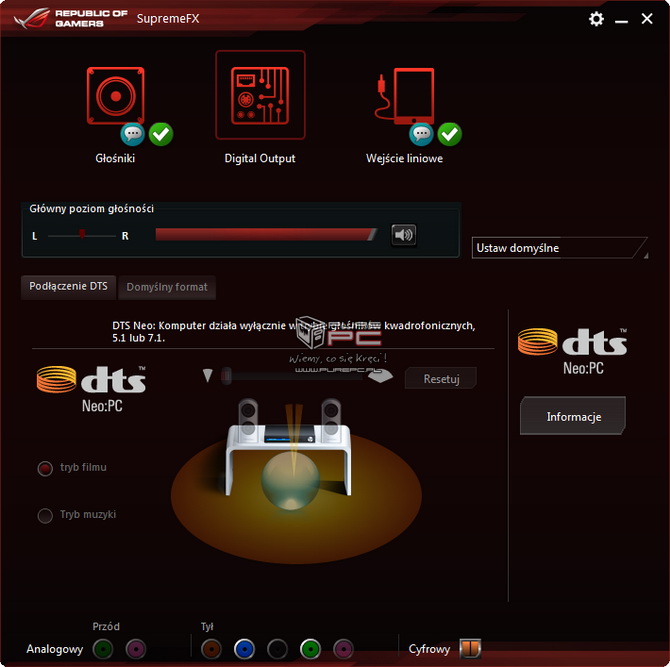Click the green checkmark badge under Głośniki
Screen dimensions: 670x667
point(161,134)
